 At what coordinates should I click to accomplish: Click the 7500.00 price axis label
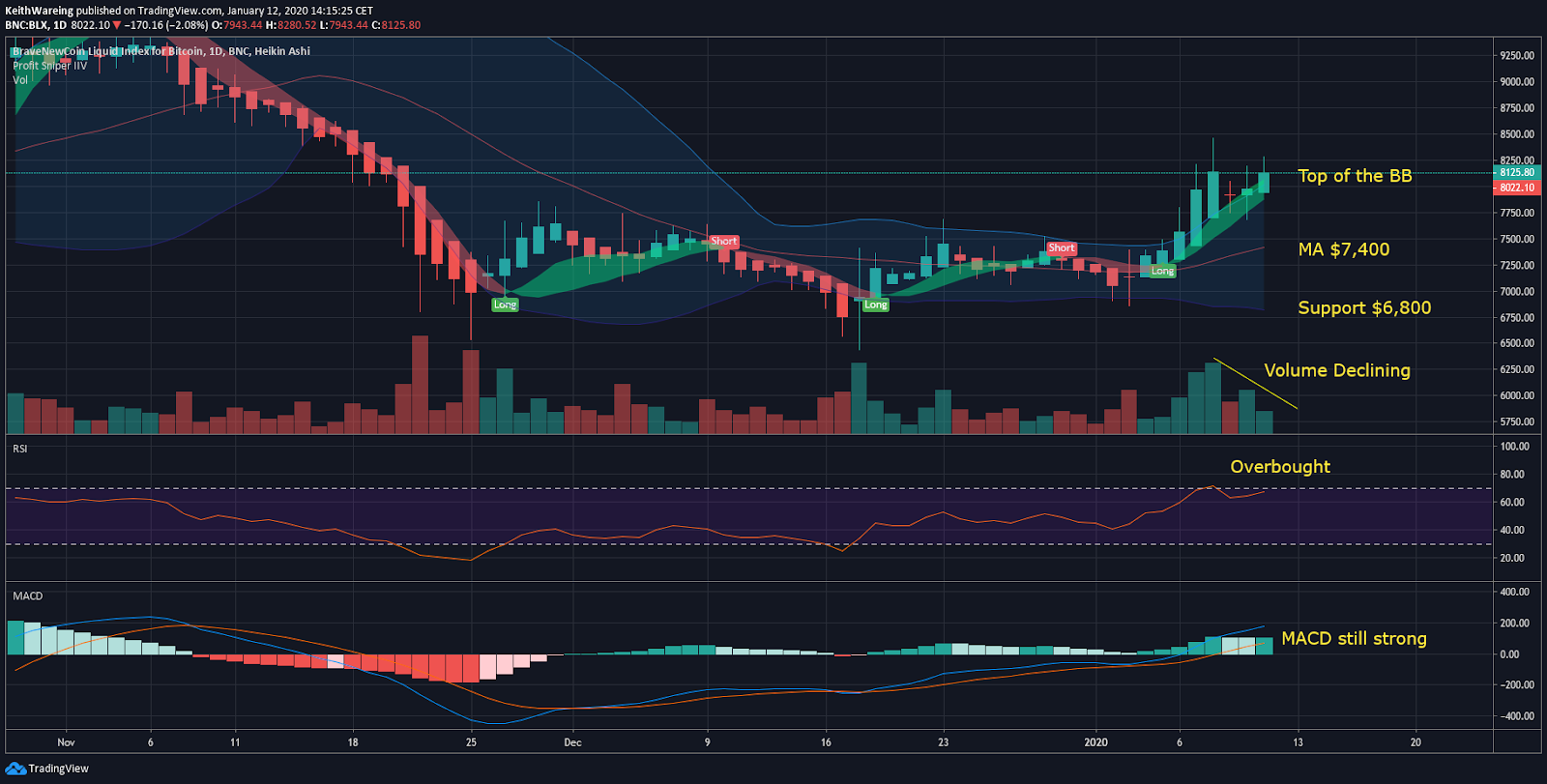click(x=1517, y=239)
